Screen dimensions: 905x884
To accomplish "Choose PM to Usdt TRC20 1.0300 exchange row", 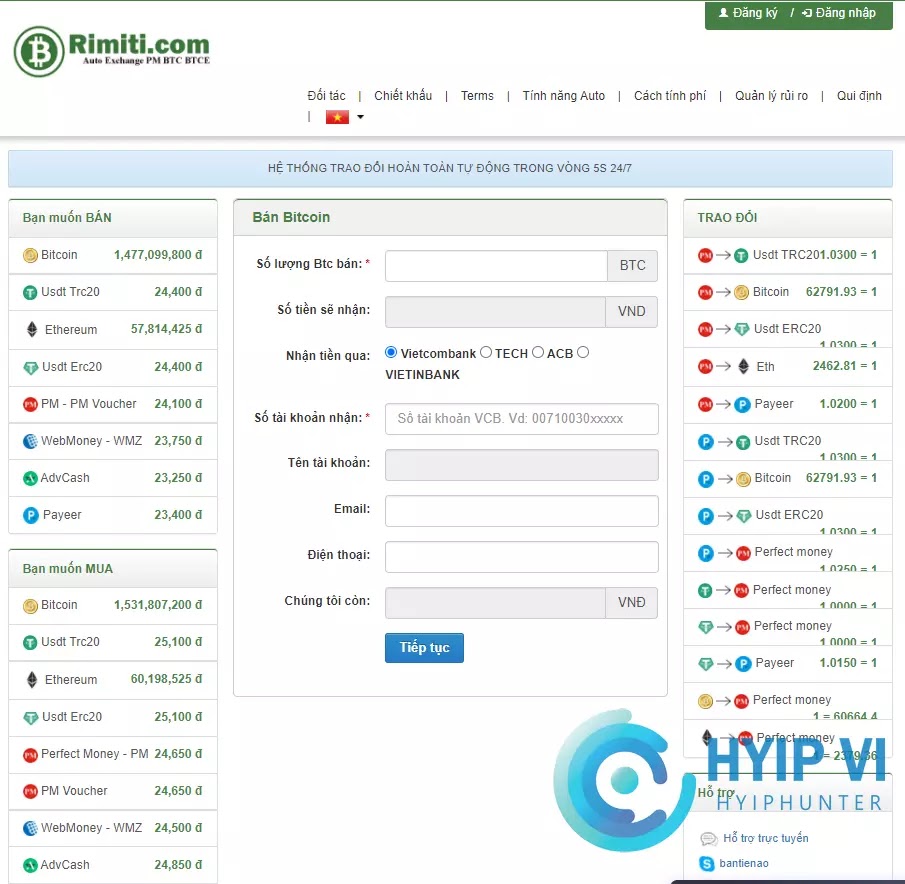I will (x=788, y=255).
